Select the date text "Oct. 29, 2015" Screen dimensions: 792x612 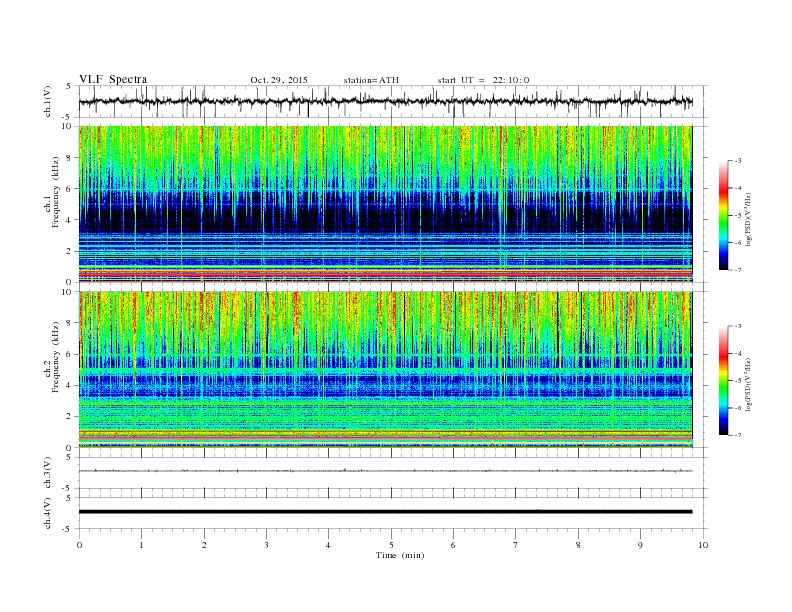pos(279,80)
